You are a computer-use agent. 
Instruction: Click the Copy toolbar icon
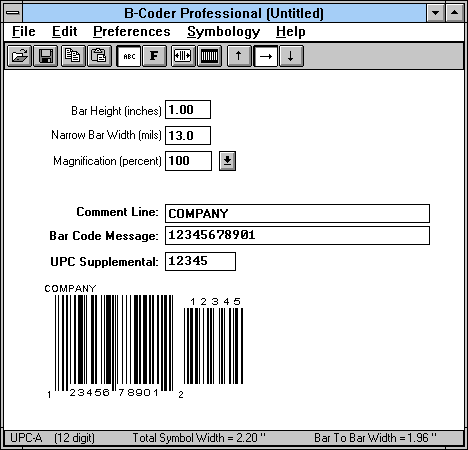[x=73, y=56]
